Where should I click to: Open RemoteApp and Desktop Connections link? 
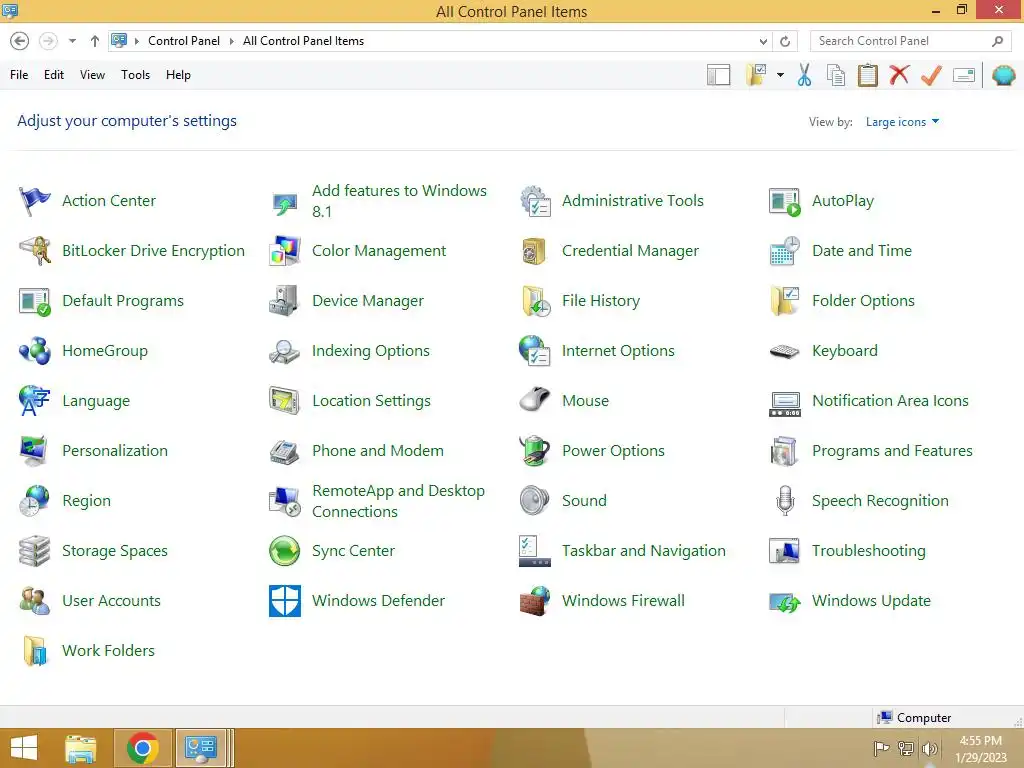coord(398,501)
